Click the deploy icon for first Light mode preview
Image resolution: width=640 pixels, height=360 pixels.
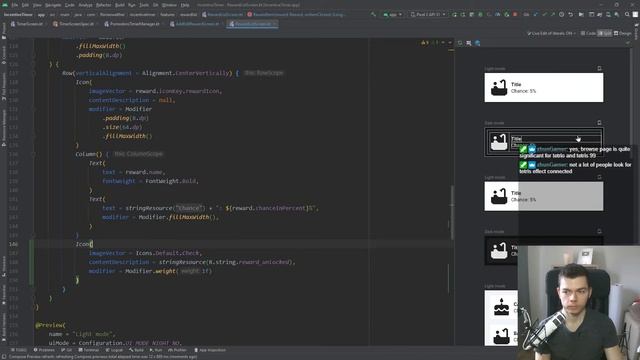click(x=599, y=69)
